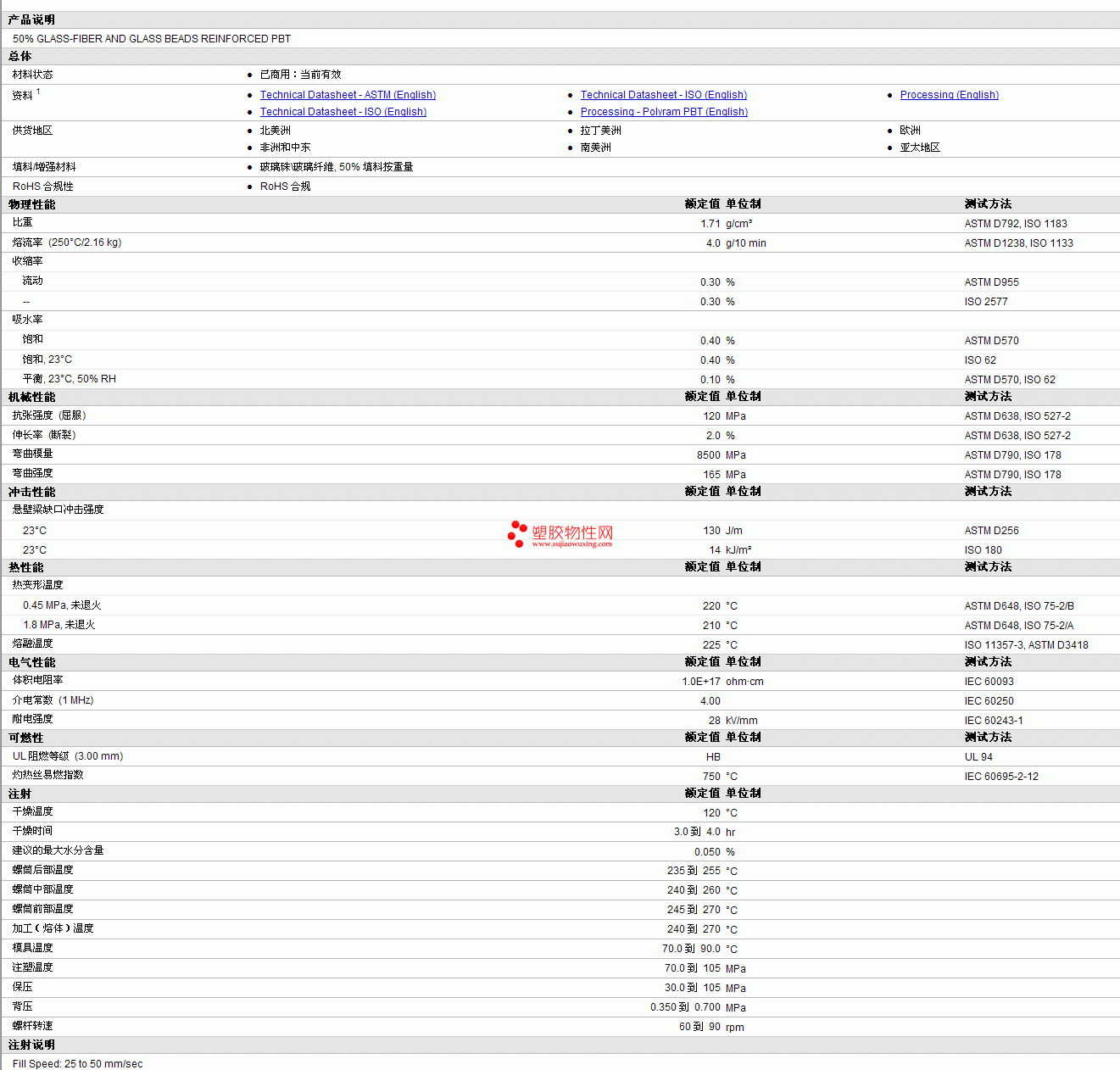Image resolution: width=1120 pixels, height=1070 pixels.
Task: Click the 'ASTM D256' test method cell
Action: click(x=992, y=531)
